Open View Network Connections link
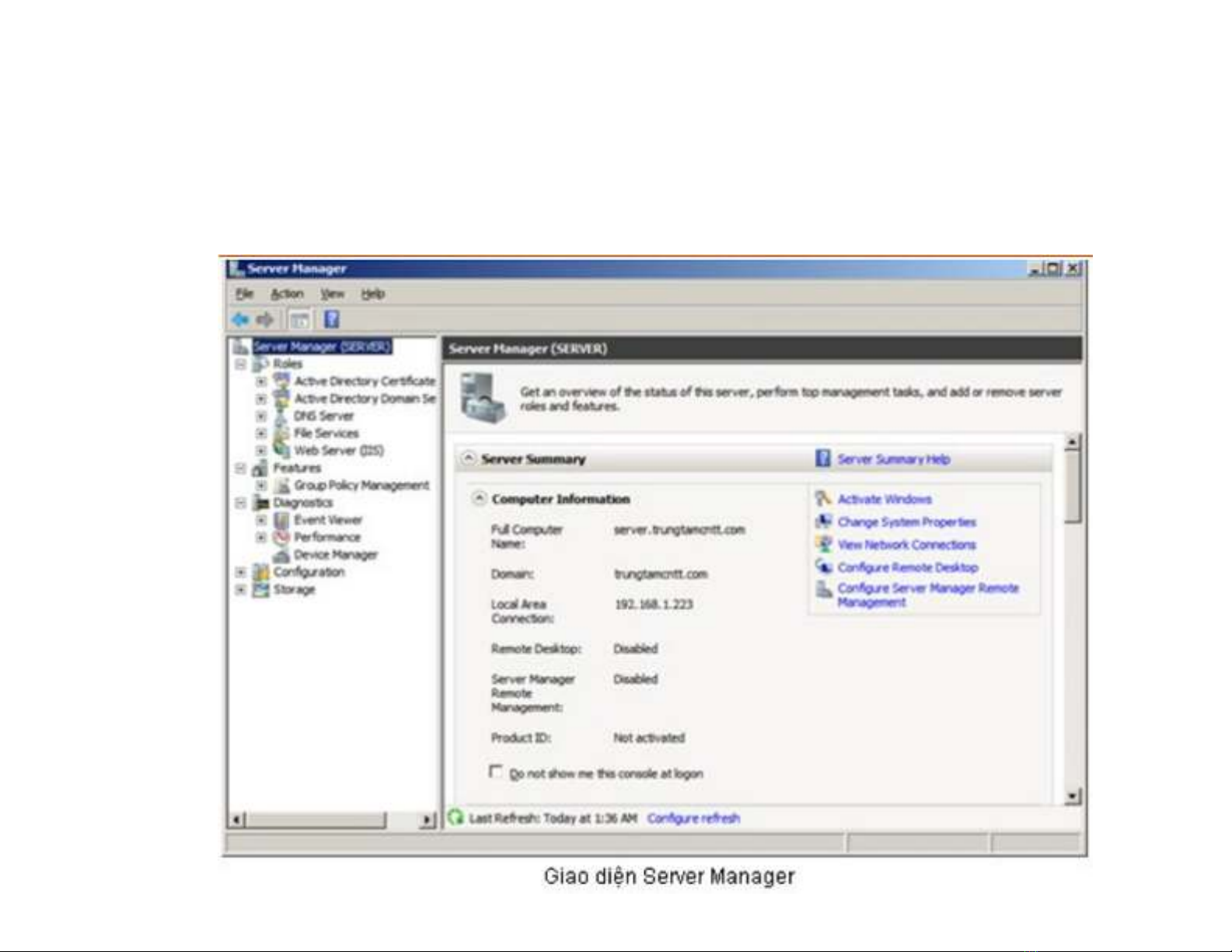The height and width of the screenshot is (952, 1232). [x=906, y=545]
